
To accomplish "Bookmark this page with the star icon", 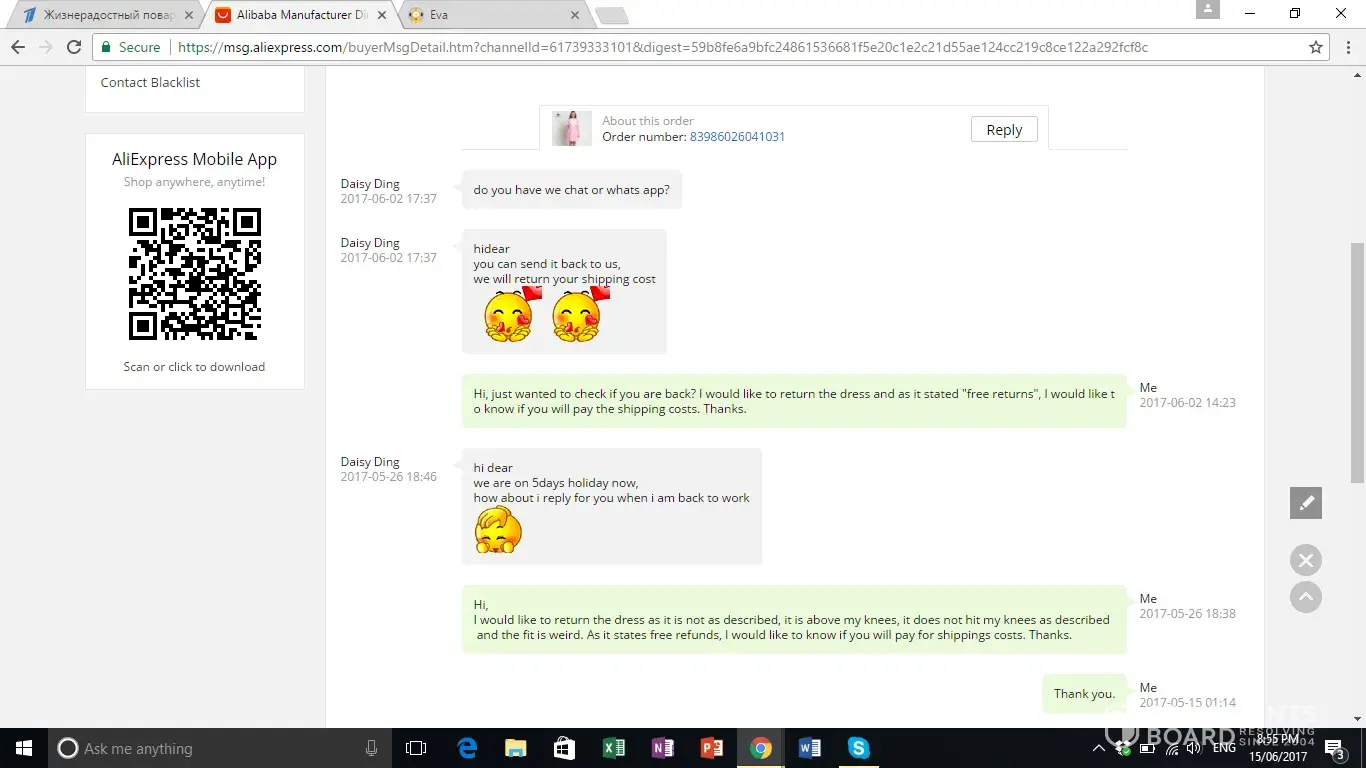I will tap(1316, 47).
